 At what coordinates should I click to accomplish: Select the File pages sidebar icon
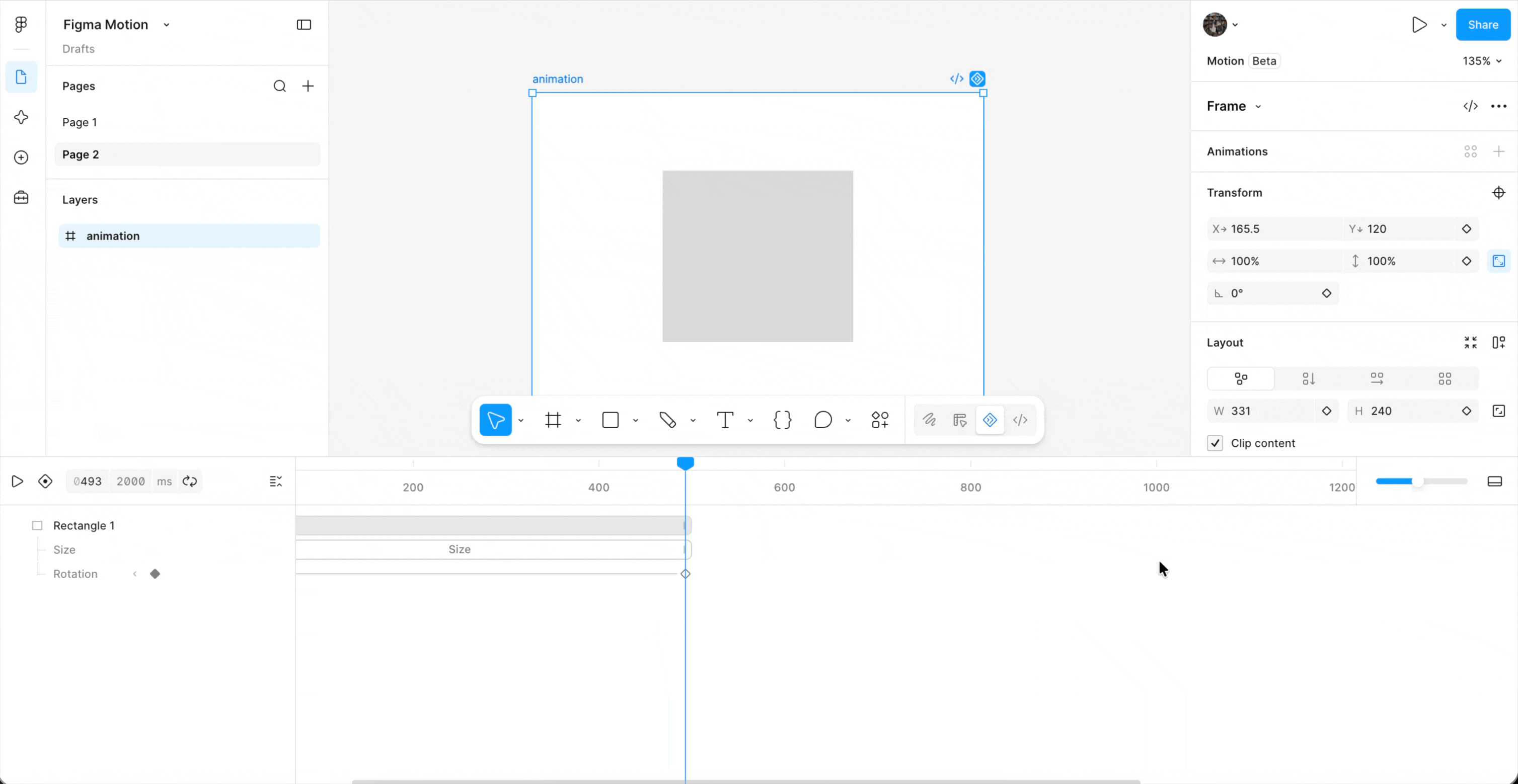(x=21, y=77)
